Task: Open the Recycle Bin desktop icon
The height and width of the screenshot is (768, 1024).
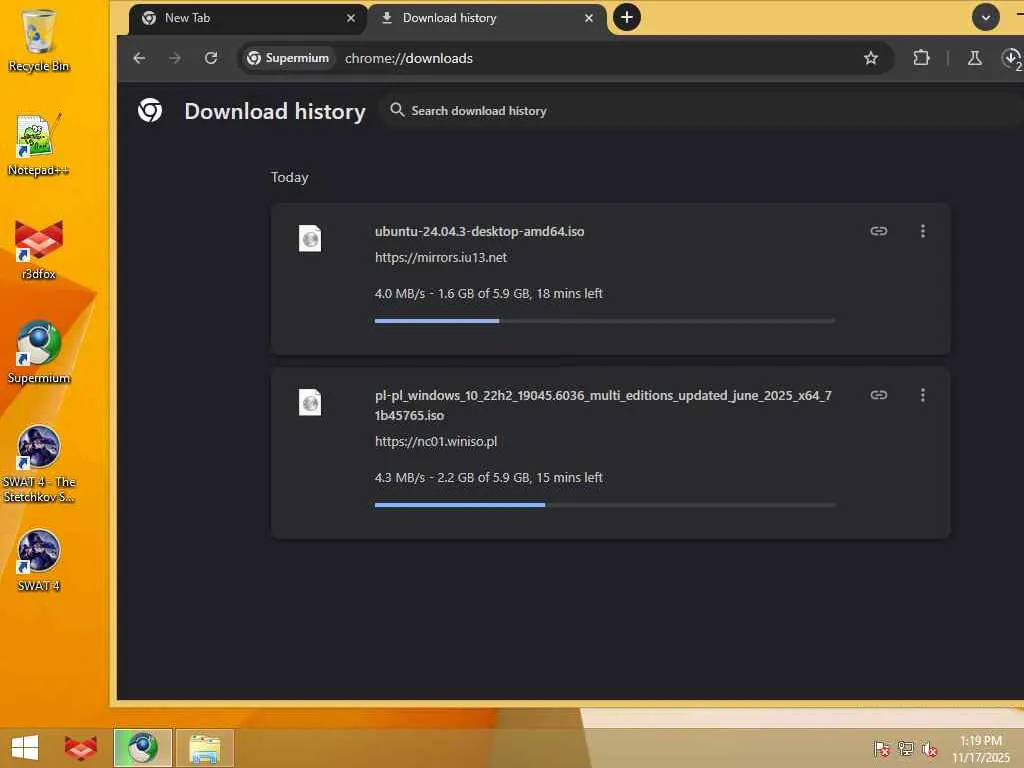Action: [x=38, y=40]
